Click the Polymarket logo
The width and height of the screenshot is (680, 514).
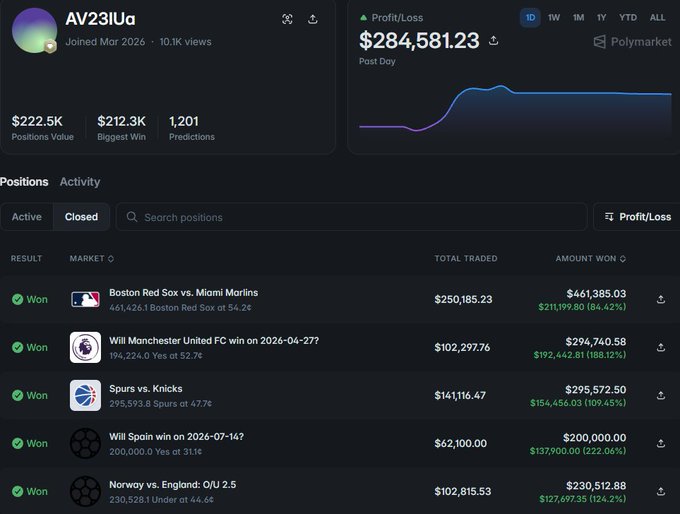632,42
